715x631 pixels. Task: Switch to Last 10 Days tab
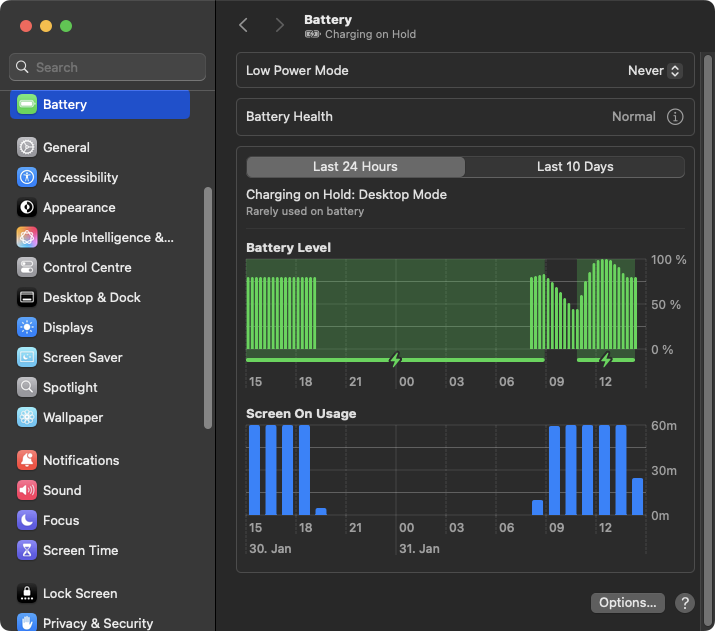(575, 167)
